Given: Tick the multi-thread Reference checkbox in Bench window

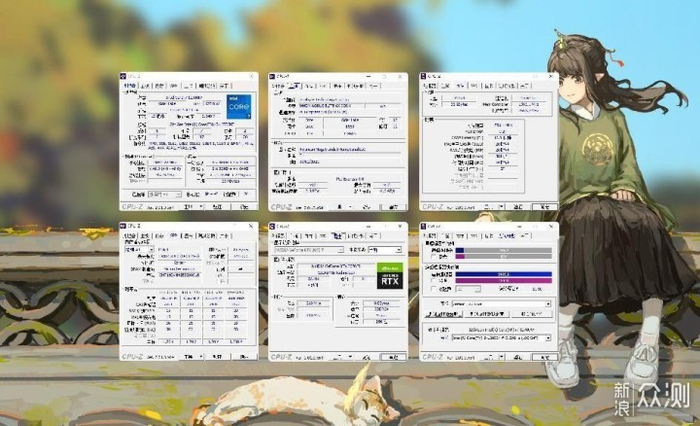Looking at the screenshot, I should coord(433,281).
